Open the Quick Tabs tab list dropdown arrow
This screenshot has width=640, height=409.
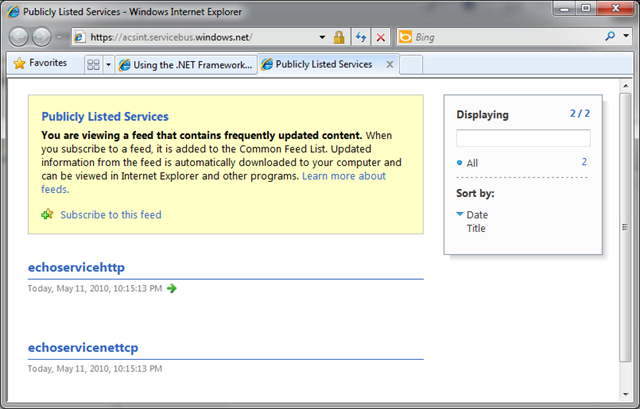[107, 64]
